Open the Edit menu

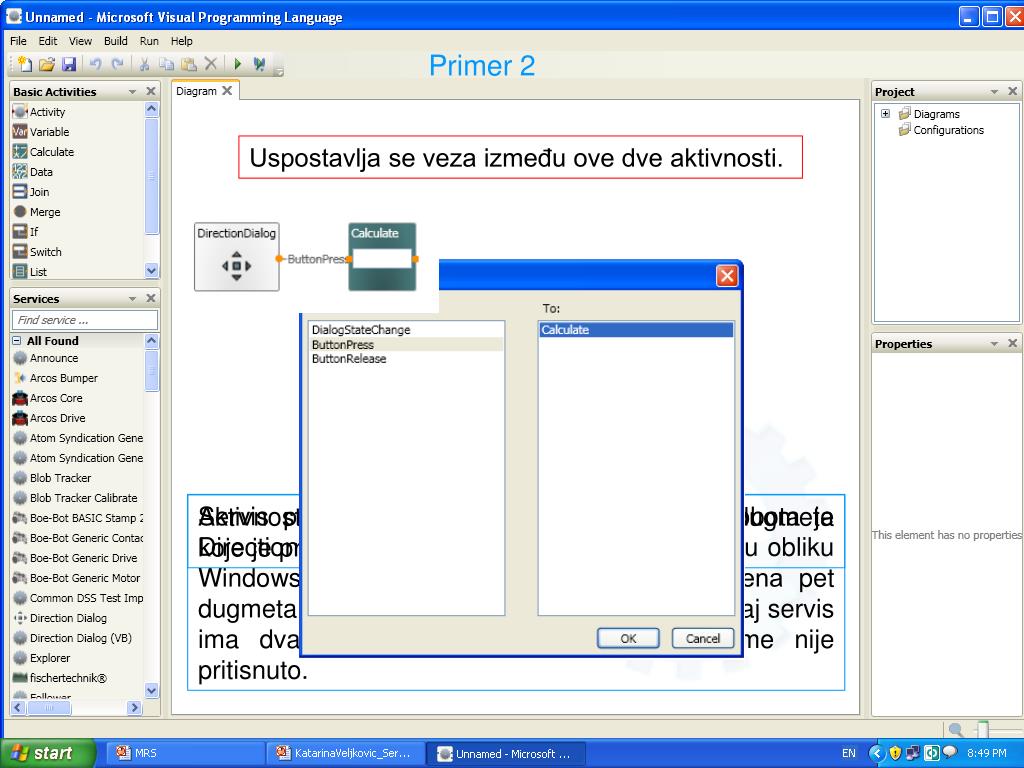pos(48,40)
